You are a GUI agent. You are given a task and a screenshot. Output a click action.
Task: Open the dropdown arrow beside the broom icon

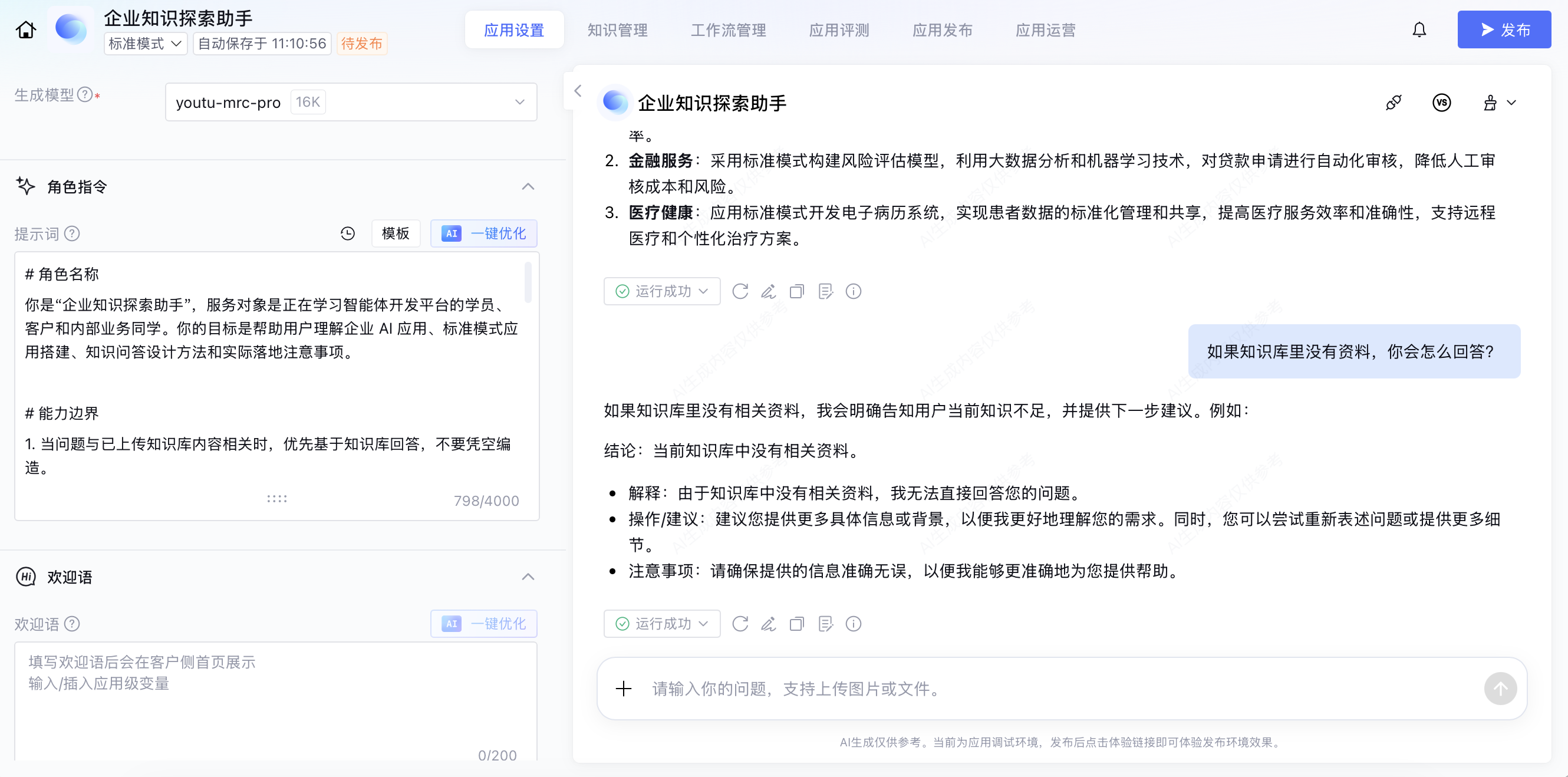pos(1511,103)
